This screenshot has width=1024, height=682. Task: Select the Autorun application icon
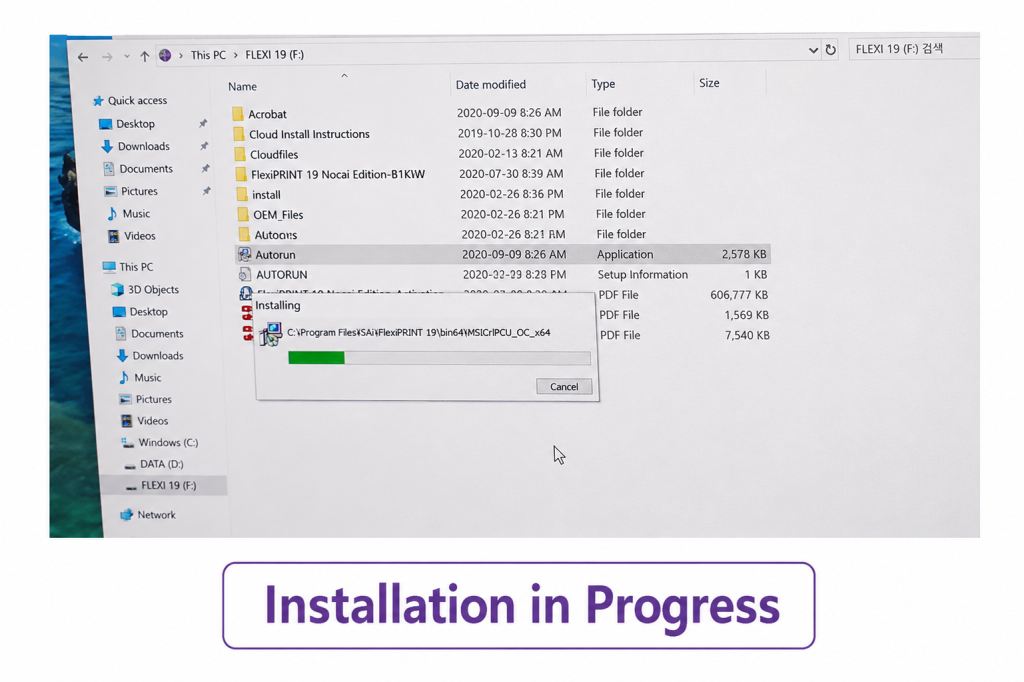coord(245,255)
